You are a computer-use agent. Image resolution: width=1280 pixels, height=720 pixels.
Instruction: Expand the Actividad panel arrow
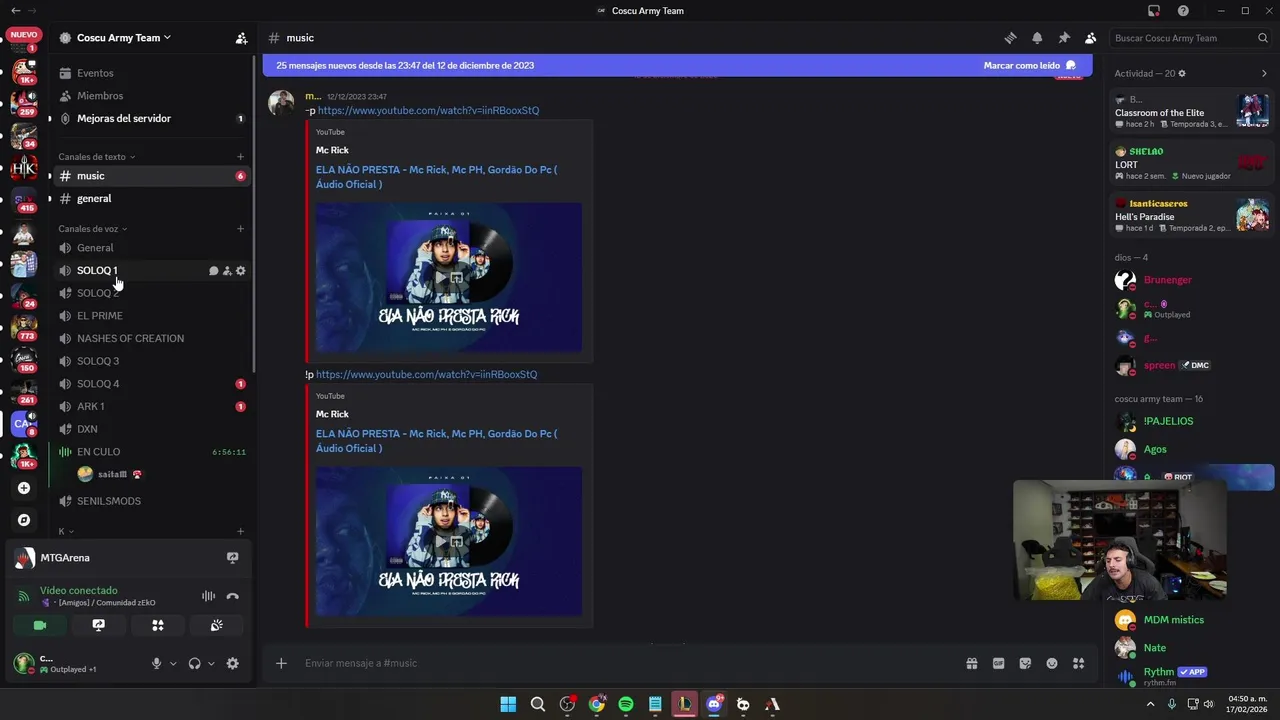pos(1264,73)
